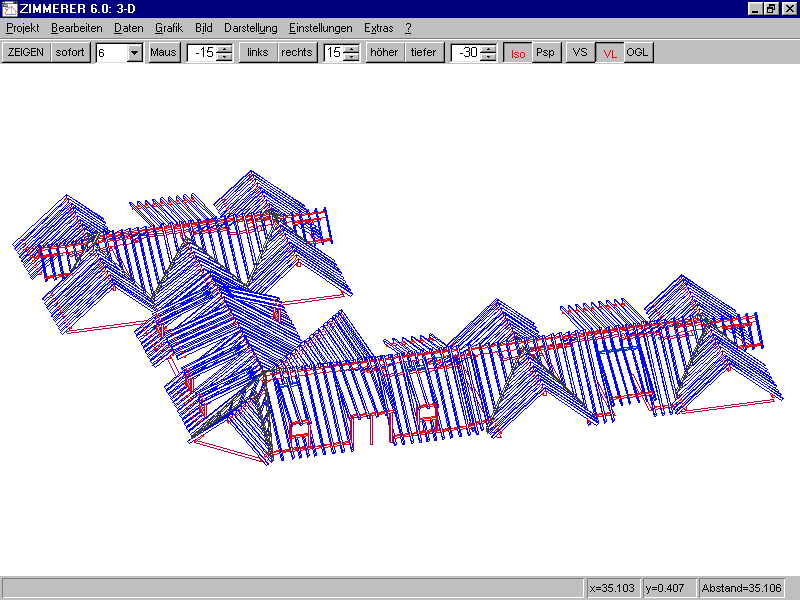This screenshot has height=600, width=800.
Task: Open the dropdown showing value 6
Action: (x=135, y=53)
